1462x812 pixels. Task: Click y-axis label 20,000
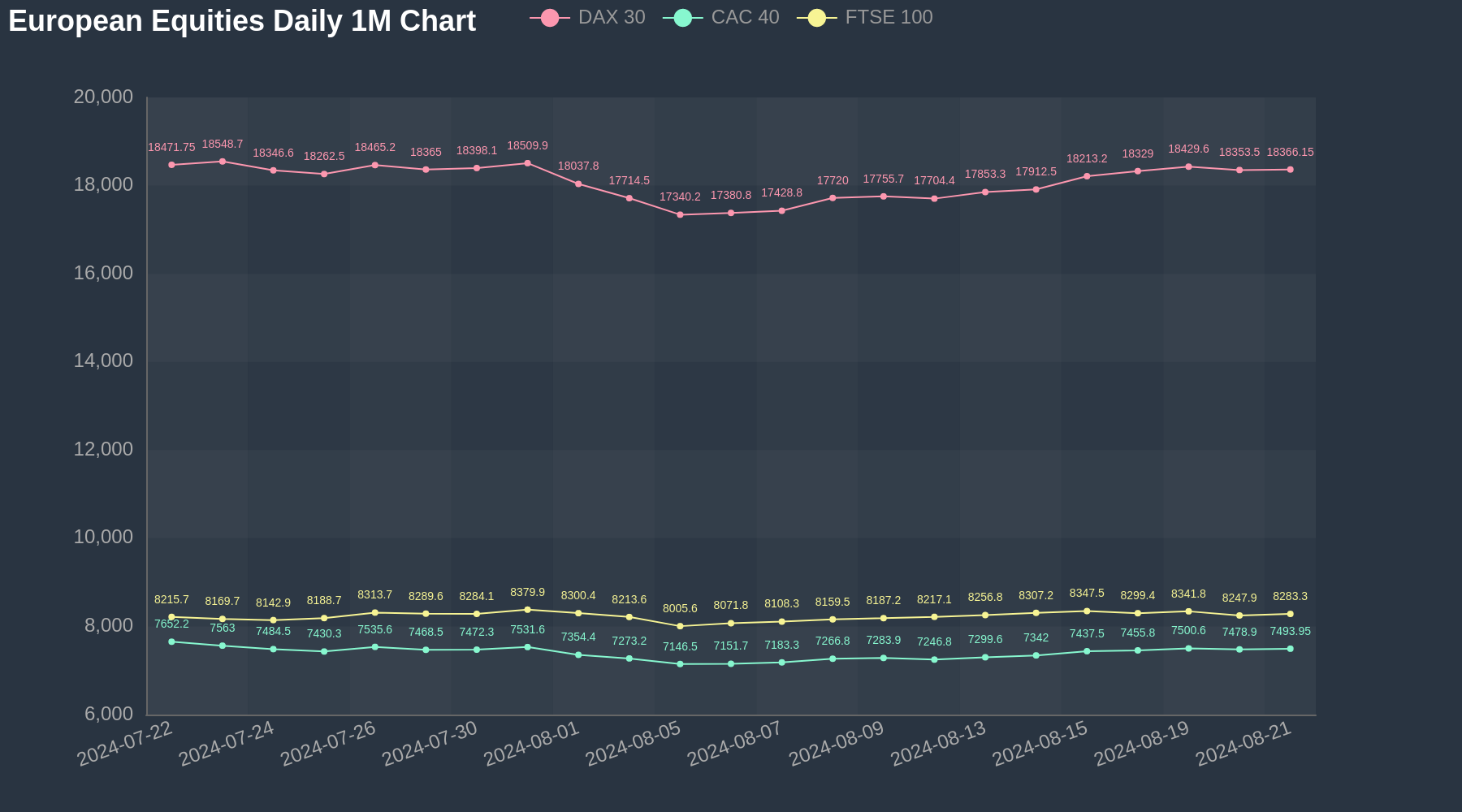(x=103, y=97)
